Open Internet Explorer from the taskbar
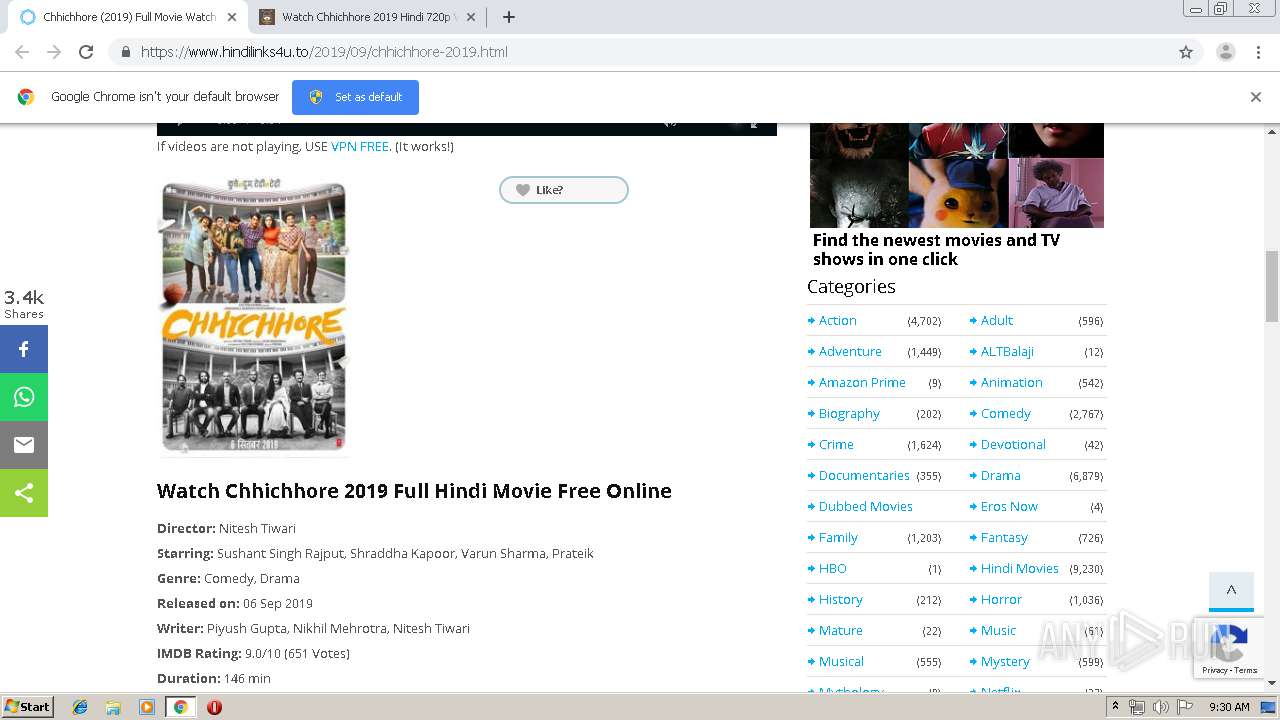 [80, 707]
